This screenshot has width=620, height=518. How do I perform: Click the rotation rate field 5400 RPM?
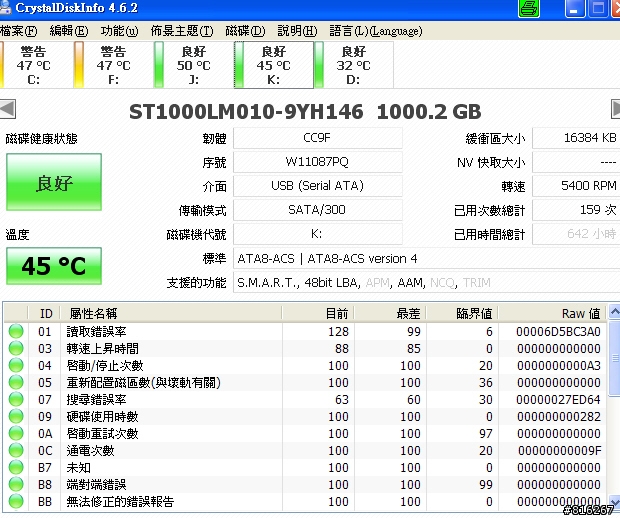577,186
